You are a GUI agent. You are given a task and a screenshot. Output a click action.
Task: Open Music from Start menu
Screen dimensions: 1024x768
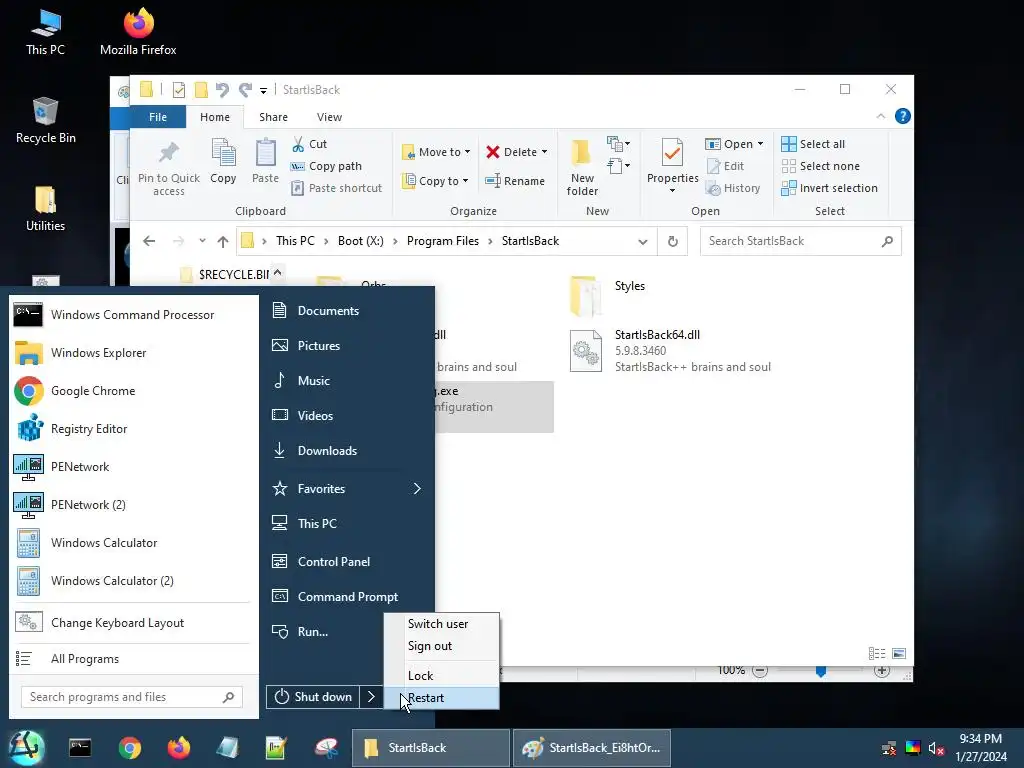(347, 381)
